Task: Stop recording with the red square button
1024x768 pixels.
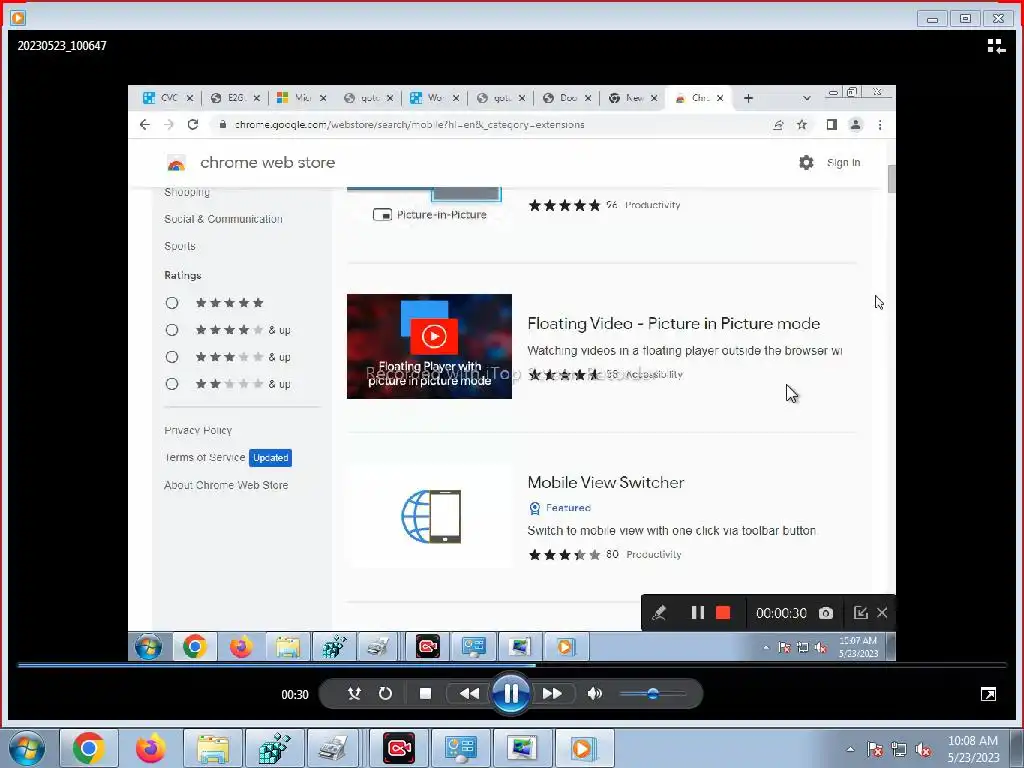Action: tap(723, 613)
